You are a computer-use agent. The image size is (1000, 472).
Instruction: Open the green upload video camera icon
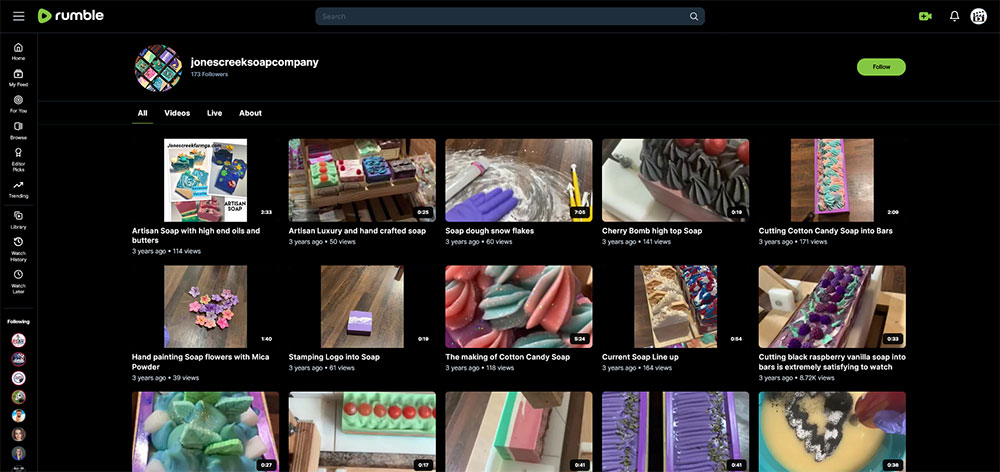click(925, 17)
